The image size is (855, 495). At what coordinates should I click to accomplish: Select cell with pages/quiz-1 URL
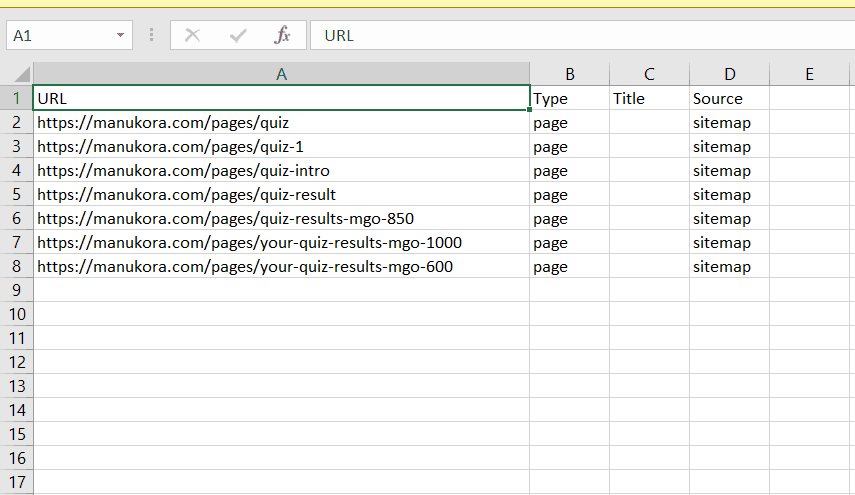[281, 146]
